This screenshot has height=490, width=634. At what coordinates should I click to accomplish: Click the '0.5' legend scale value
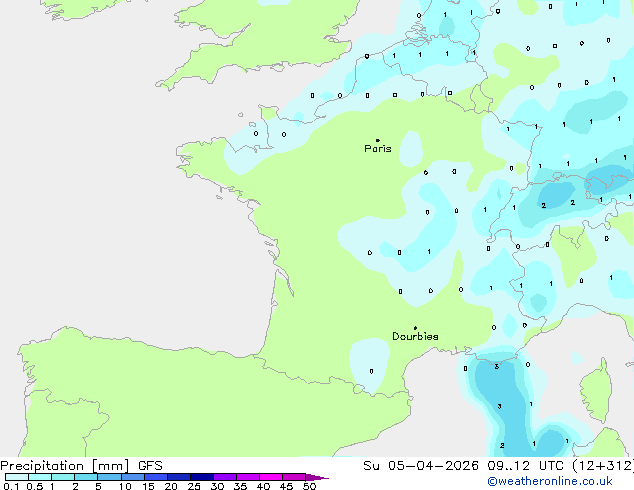coord(35,486)
